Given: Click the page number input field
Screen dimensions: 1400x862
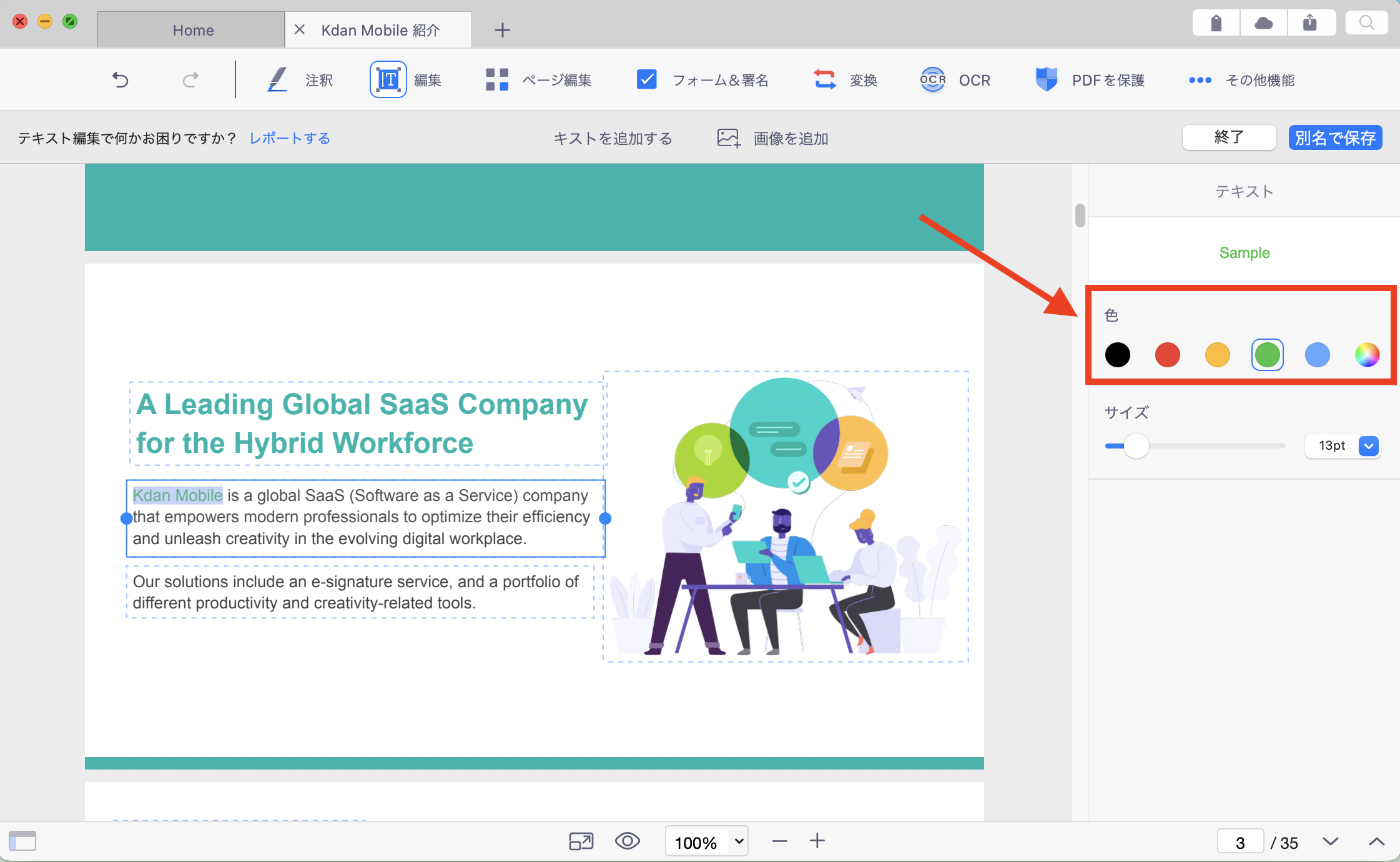Looking at the screenshot, I should (1240, 842).
